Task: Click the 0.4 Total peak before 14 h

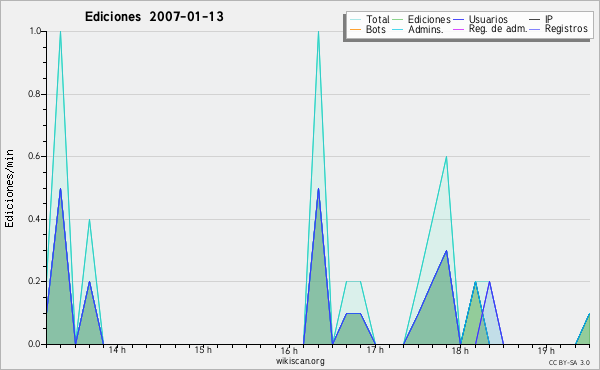Action: [89, 220]
